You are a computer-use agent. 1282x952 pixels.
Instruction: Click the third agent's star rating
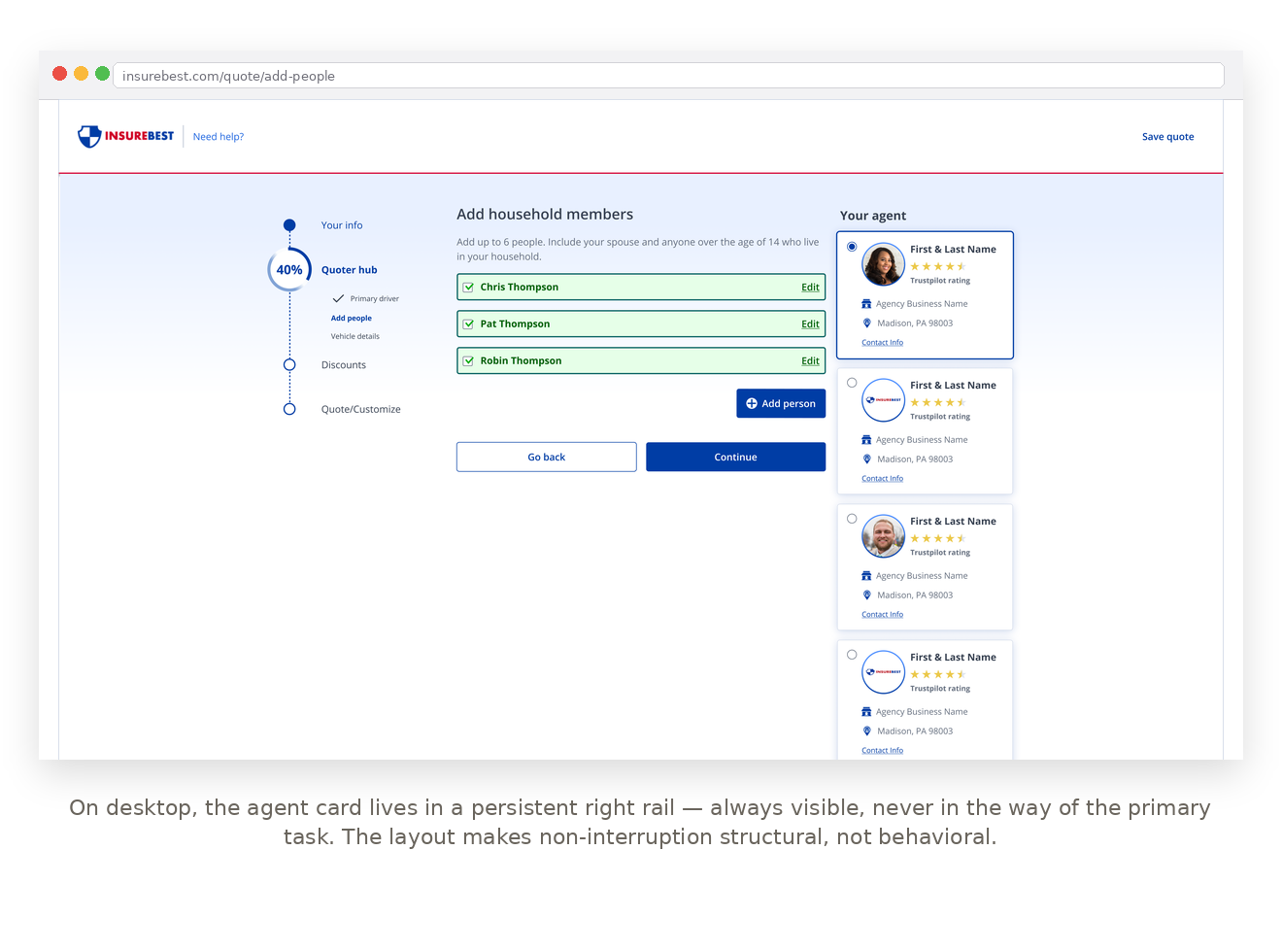click(938, 538)
